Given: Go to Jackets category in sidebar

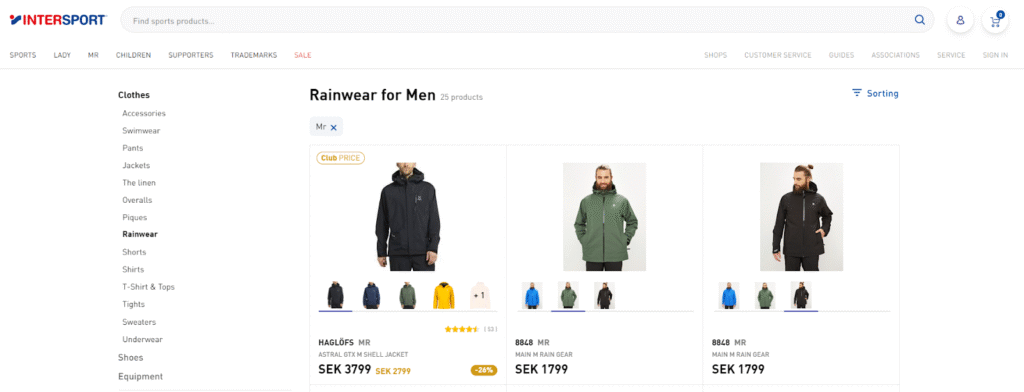Looking at the screenshot, I should tap(136, 165).
